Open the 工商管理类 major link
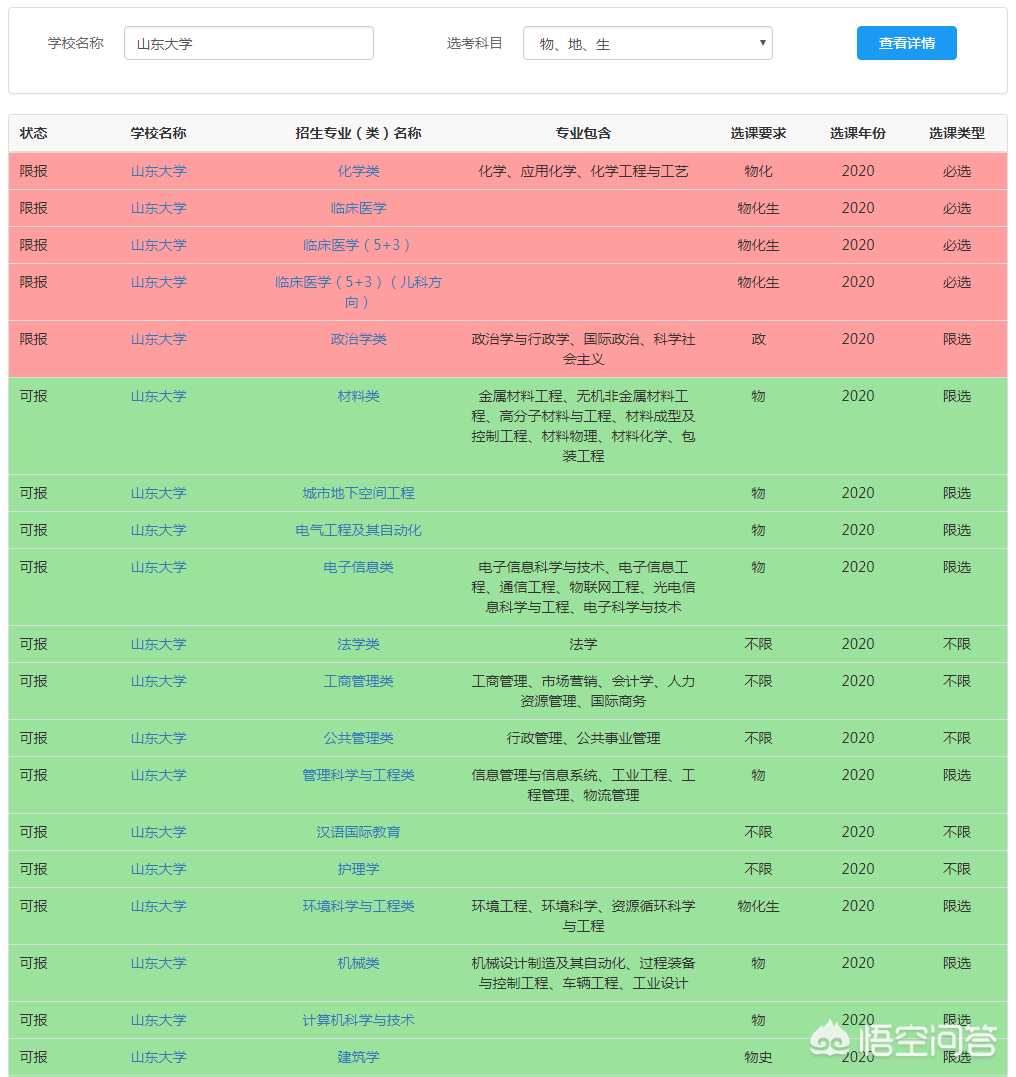The image size is (1016, 1077). [358, 681]
